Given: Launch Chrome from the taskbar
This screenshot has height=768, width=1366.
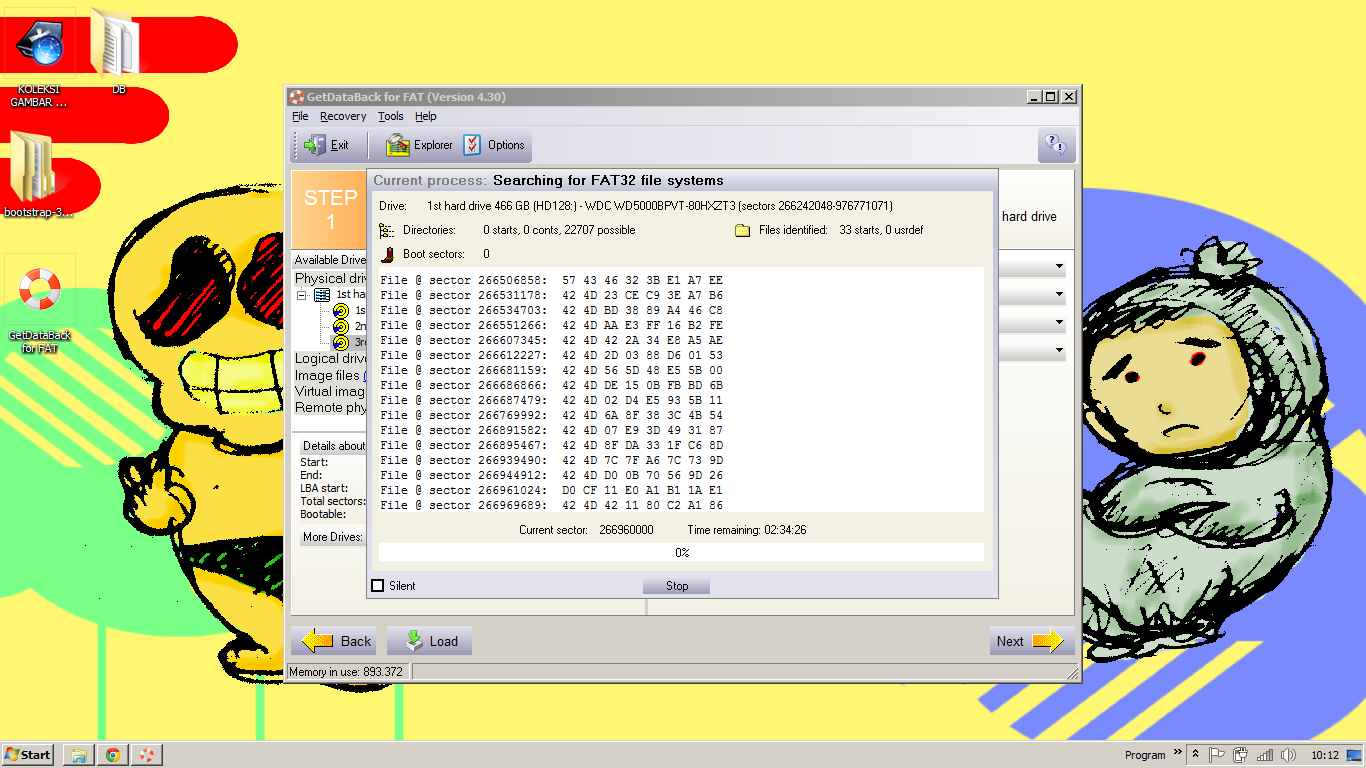Looking at the screenshot, I should [112, 755].
